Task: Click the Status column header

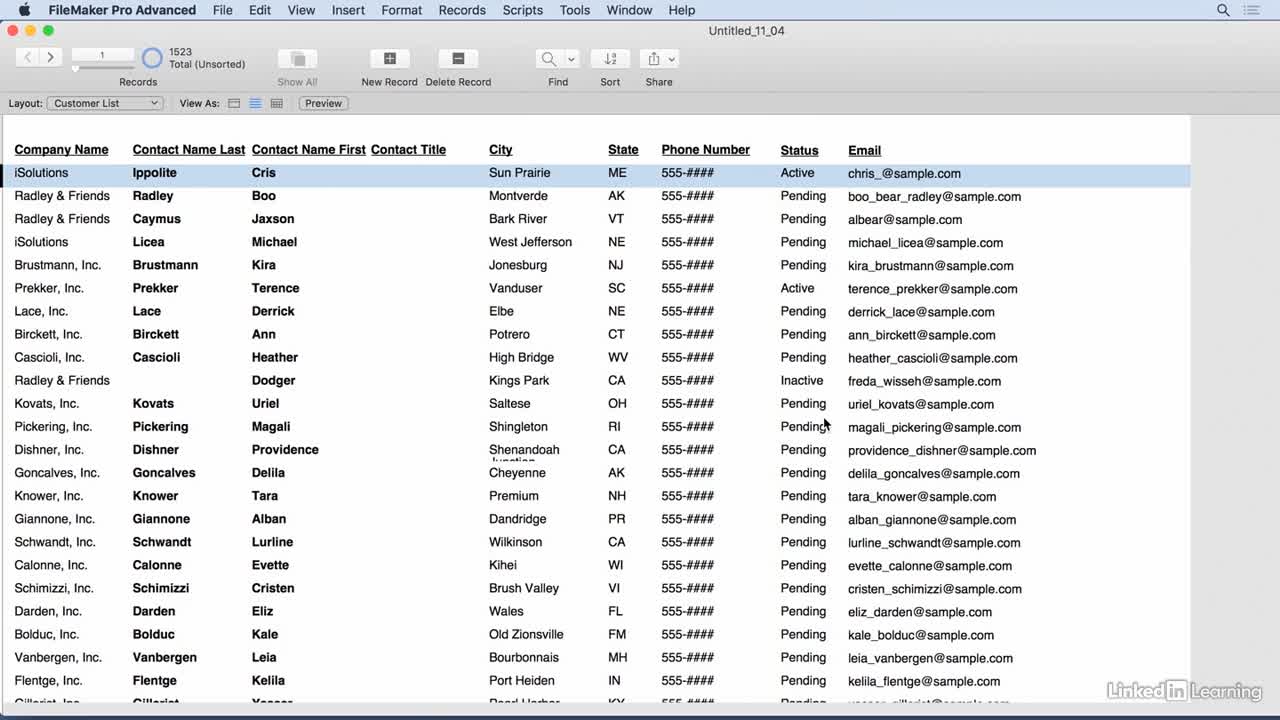Action: (x=800, y=150)
